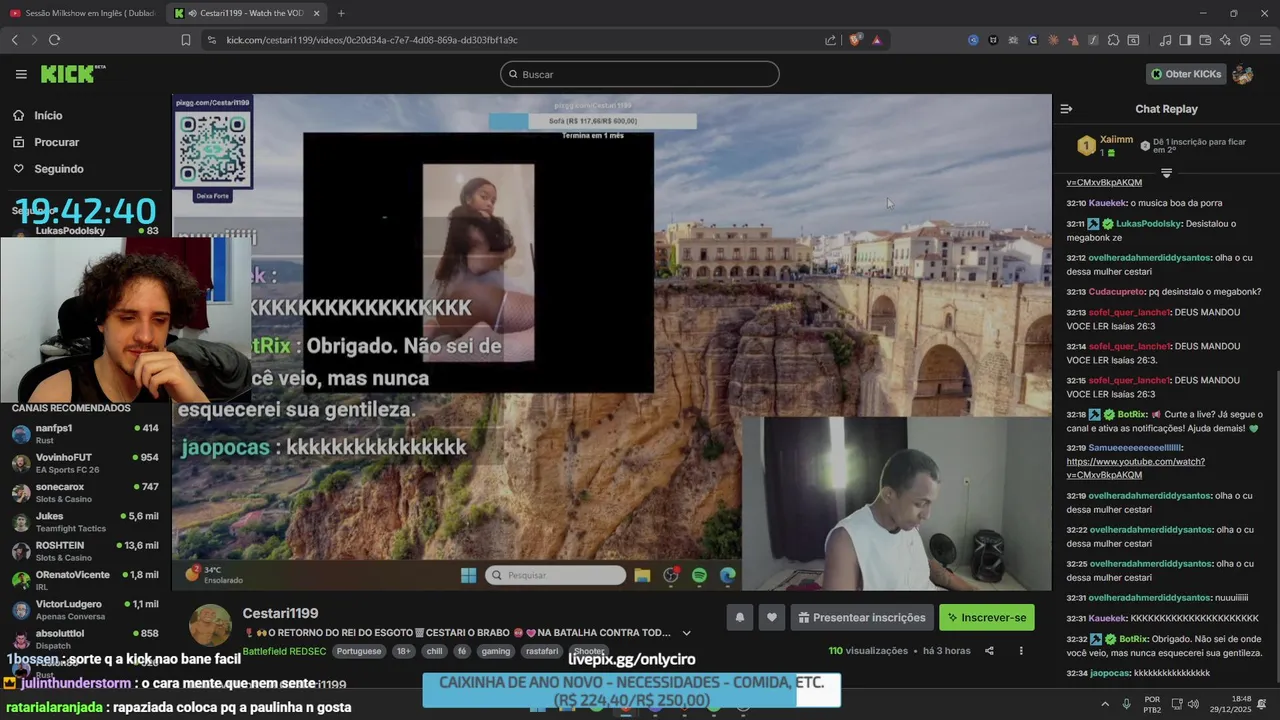Open the G extension icon in the toolbar
The image size is (1280, 720).
point(1033,40)
